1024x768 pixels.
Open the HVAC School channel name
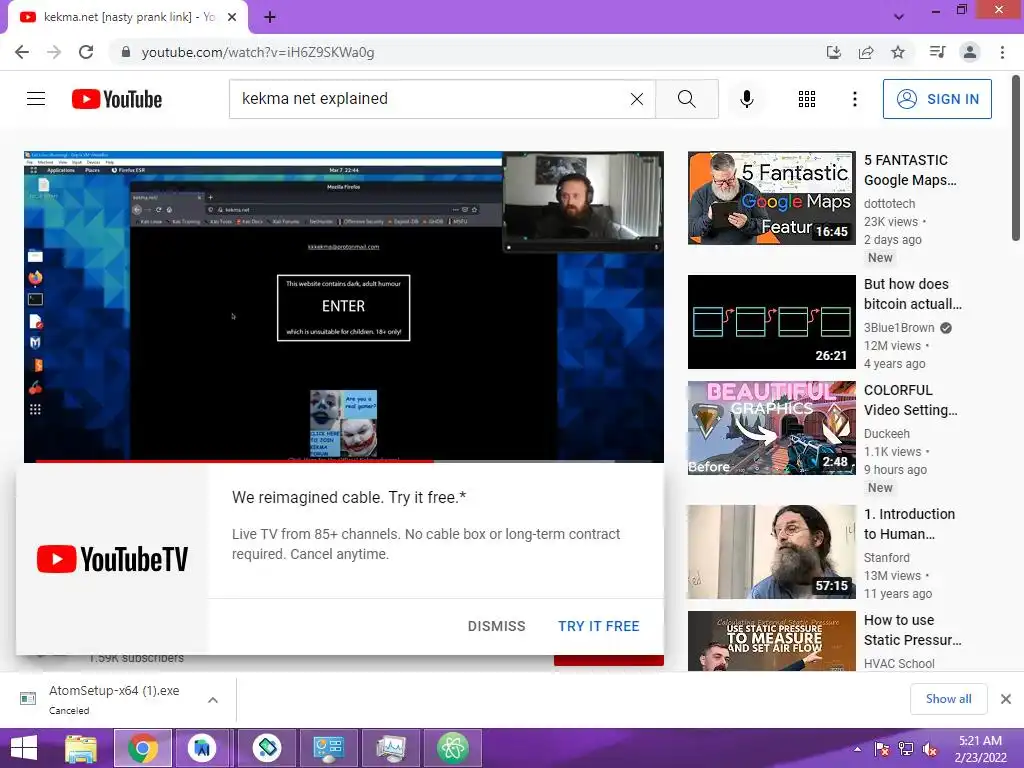click(899, 664)
